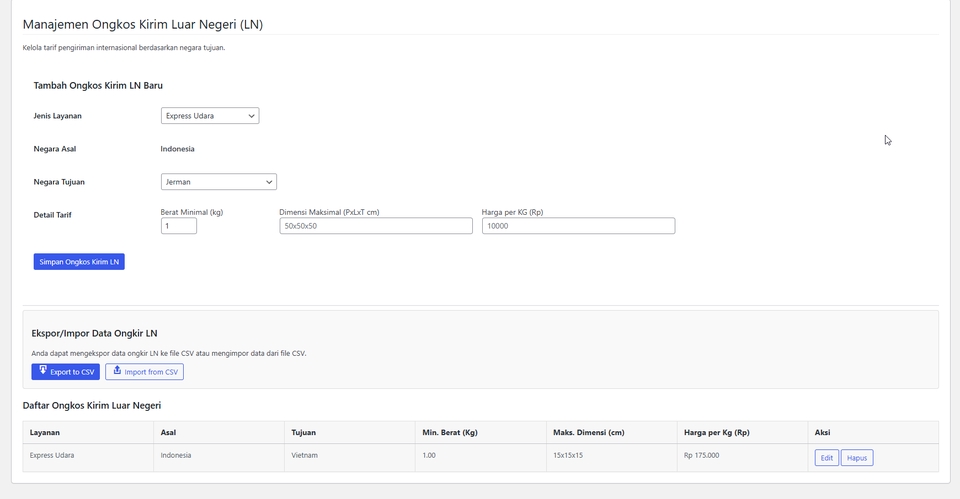Click the Maks. Dimensi (cm) column header
The image size is (960, 499).
[588, 432]
